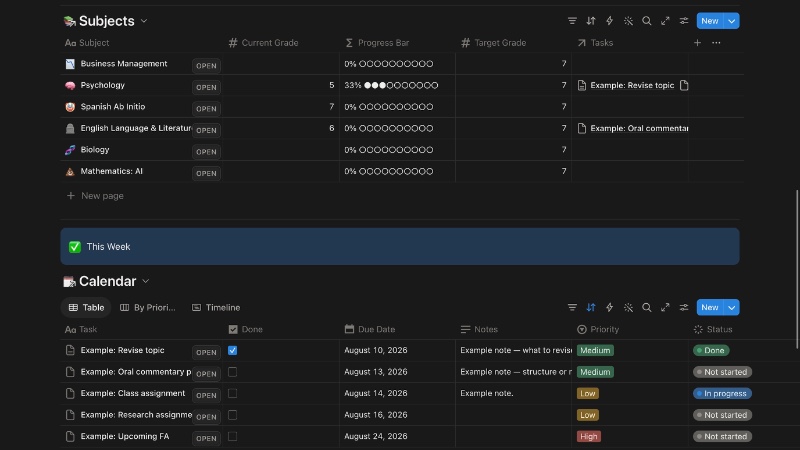Check Done for Example: Research assignment
Screen dimensions: 800x450
(x=232, y=415)
